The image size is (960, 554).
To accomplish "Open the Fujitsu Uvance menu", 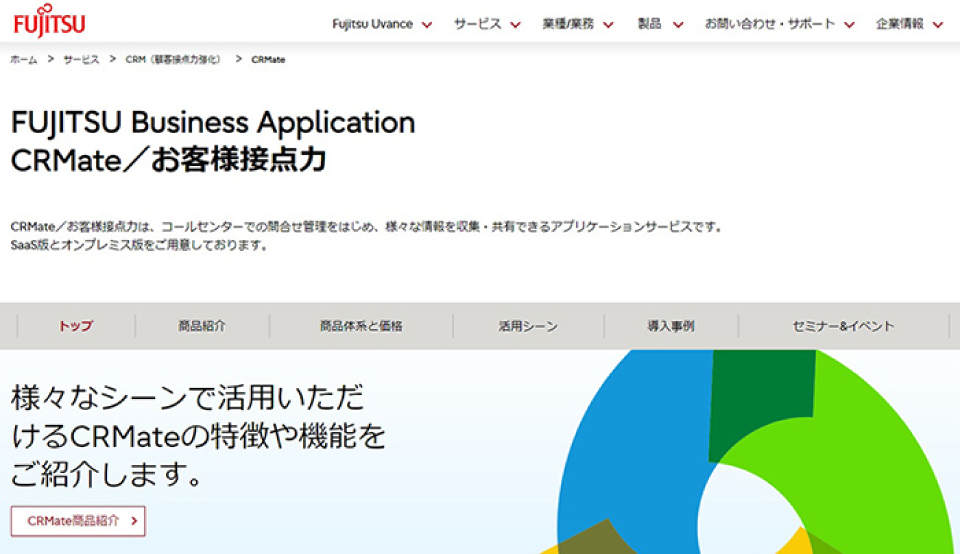I will pyautogui.click(x=372, y=24).
